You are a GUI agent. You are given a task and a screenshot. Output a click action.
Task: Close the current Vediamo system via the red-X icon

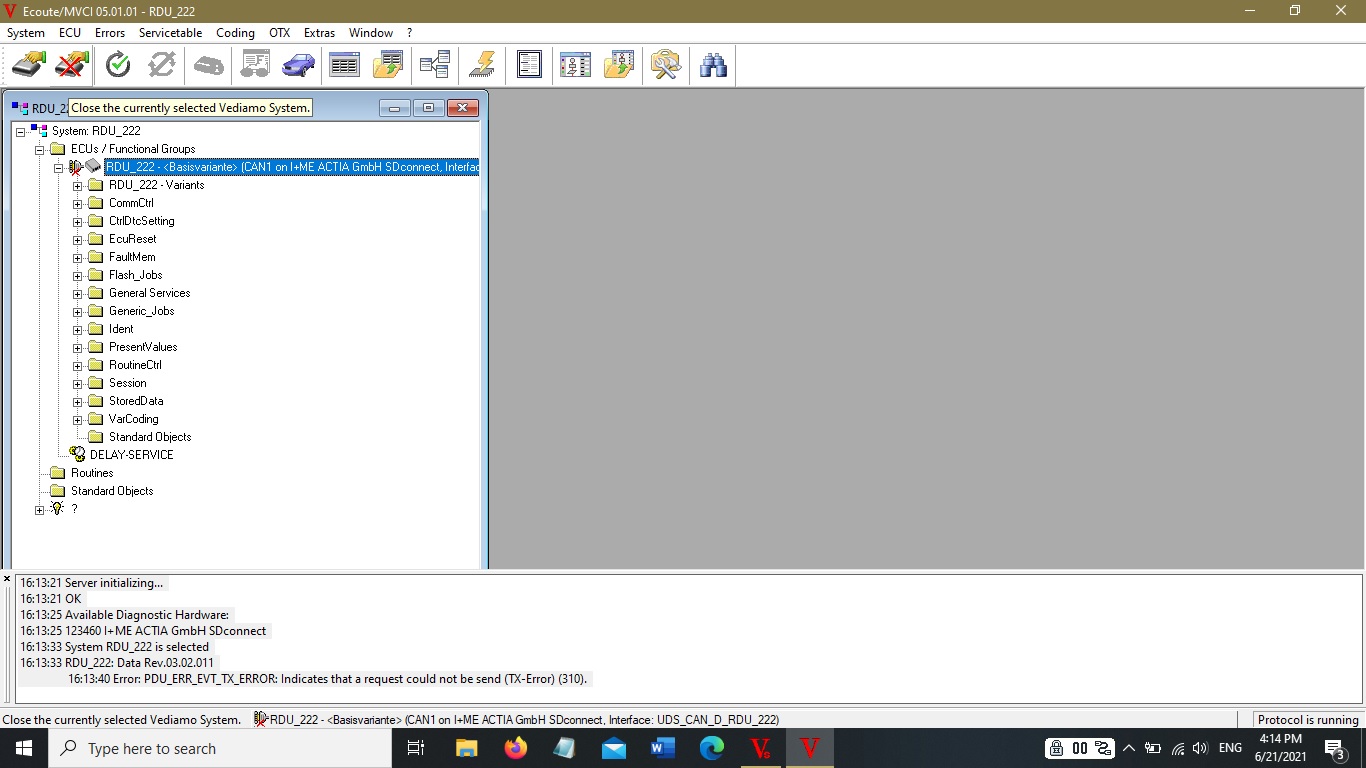coord(72,66)
